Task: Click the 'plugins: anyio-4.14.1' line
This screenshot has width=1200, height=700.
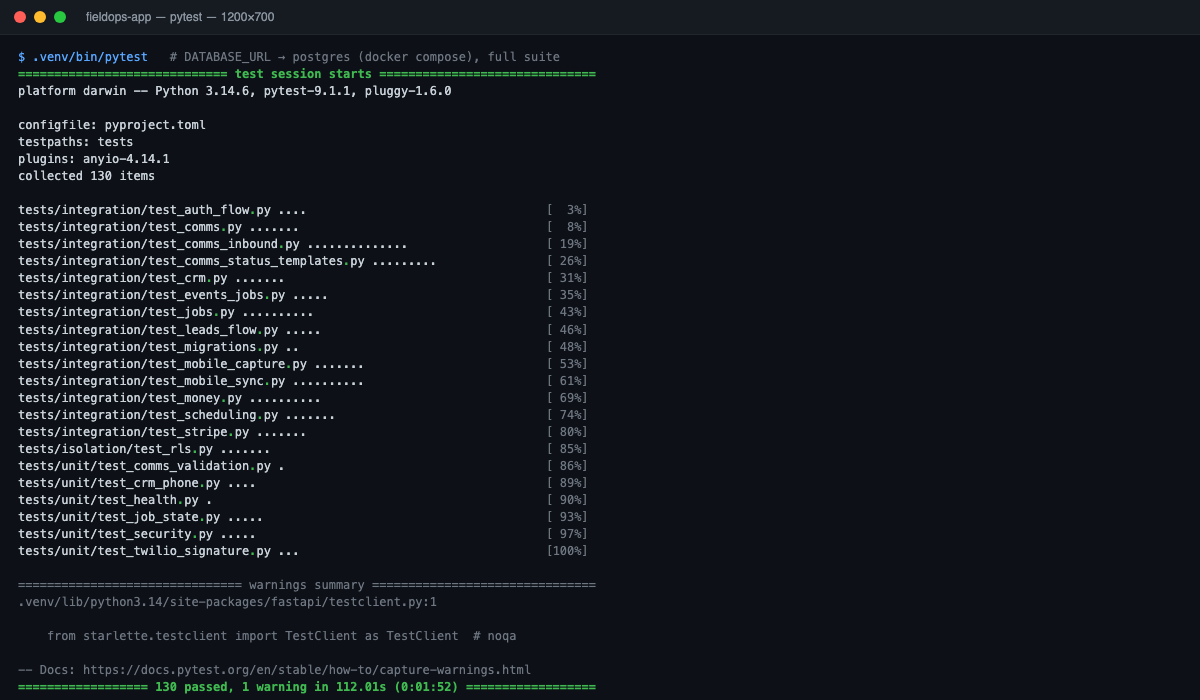Action: (x=94, y=159)
